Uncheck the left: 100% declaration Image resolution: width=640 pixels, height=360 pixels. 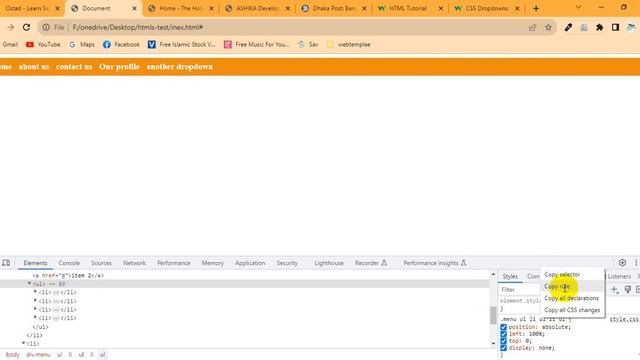[504, 334]
